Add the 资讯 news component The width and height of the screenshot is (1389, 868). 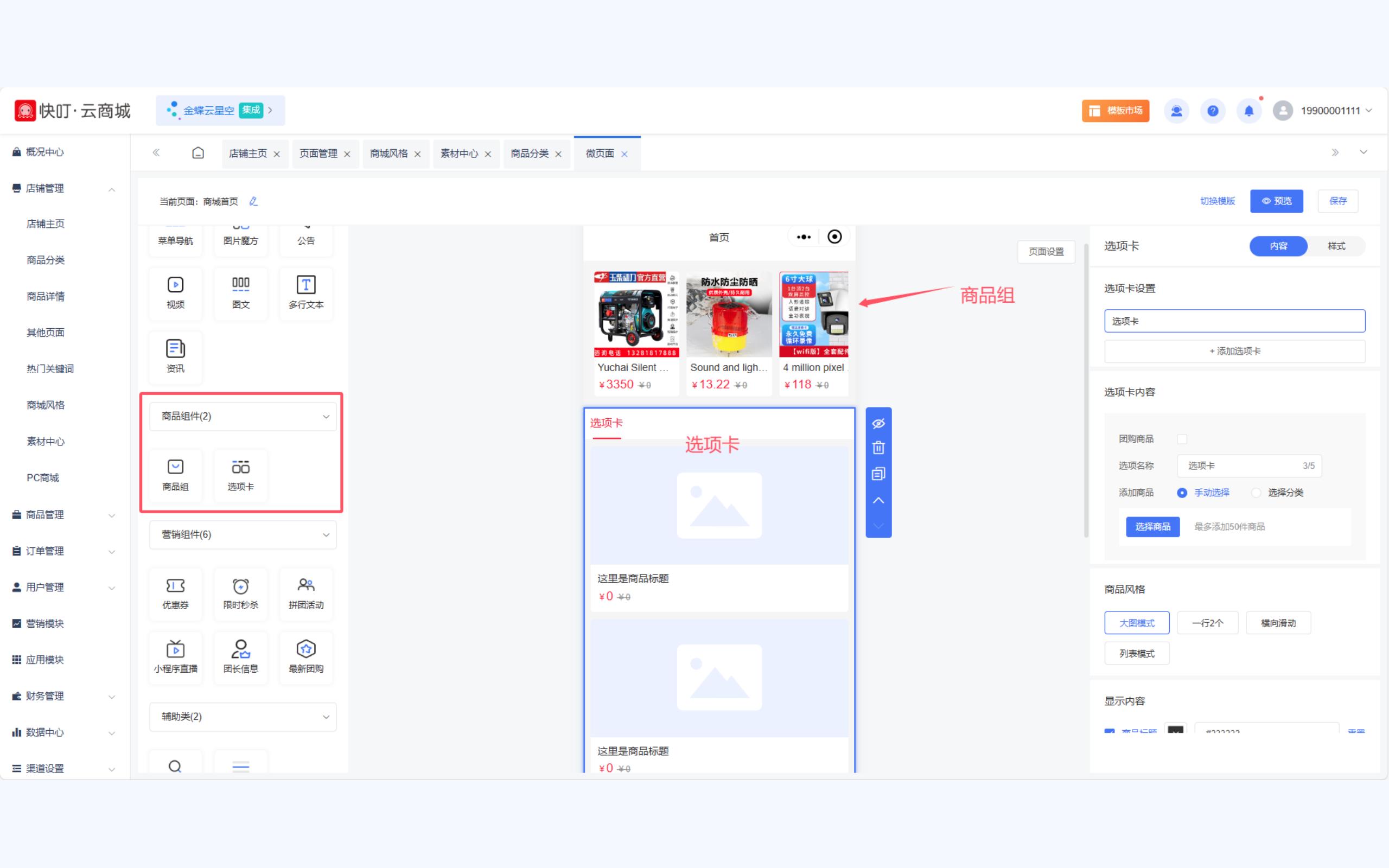tap(175, 356)
